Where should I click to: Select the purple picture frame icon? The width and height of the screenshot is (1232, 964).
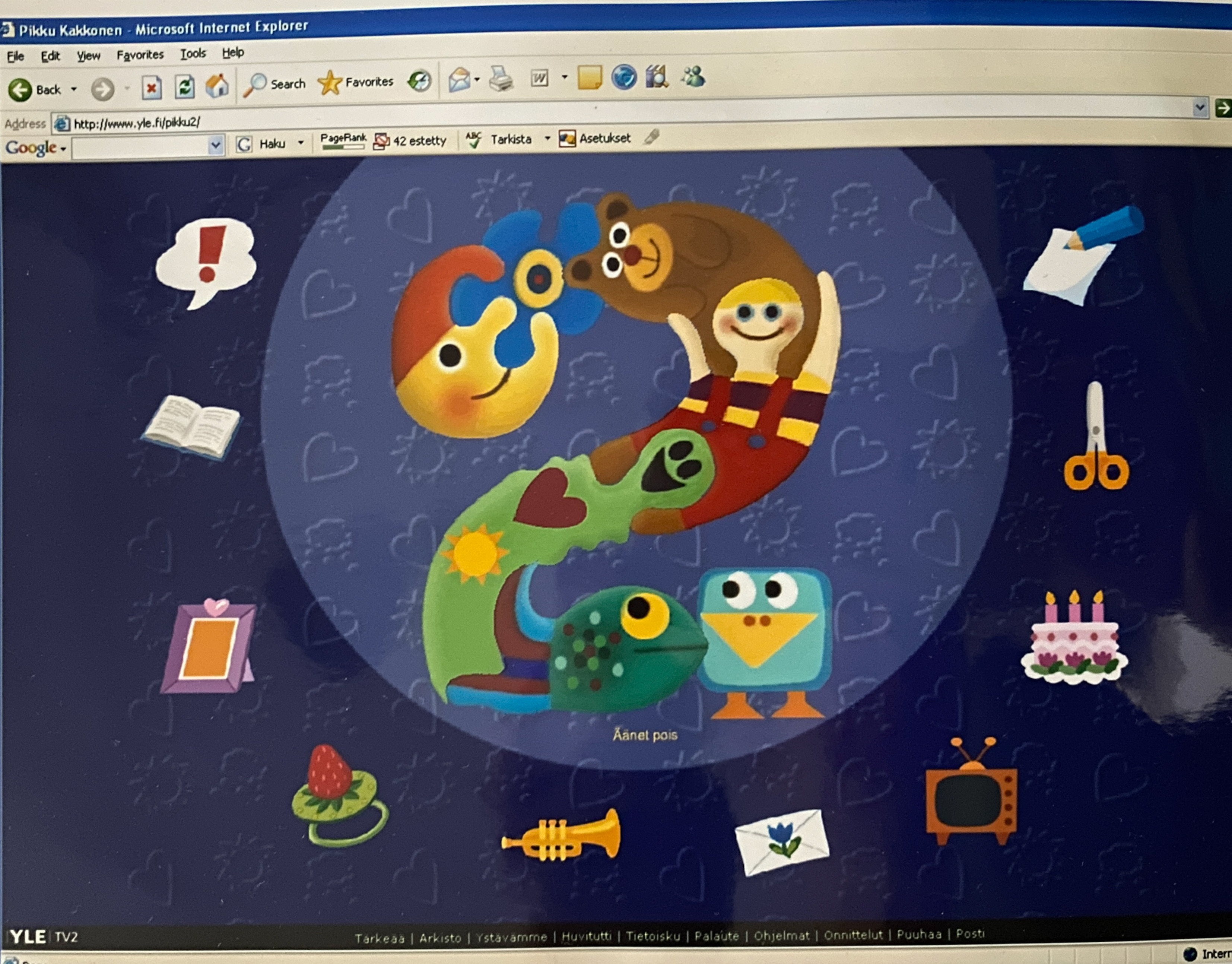click(209, 646)
